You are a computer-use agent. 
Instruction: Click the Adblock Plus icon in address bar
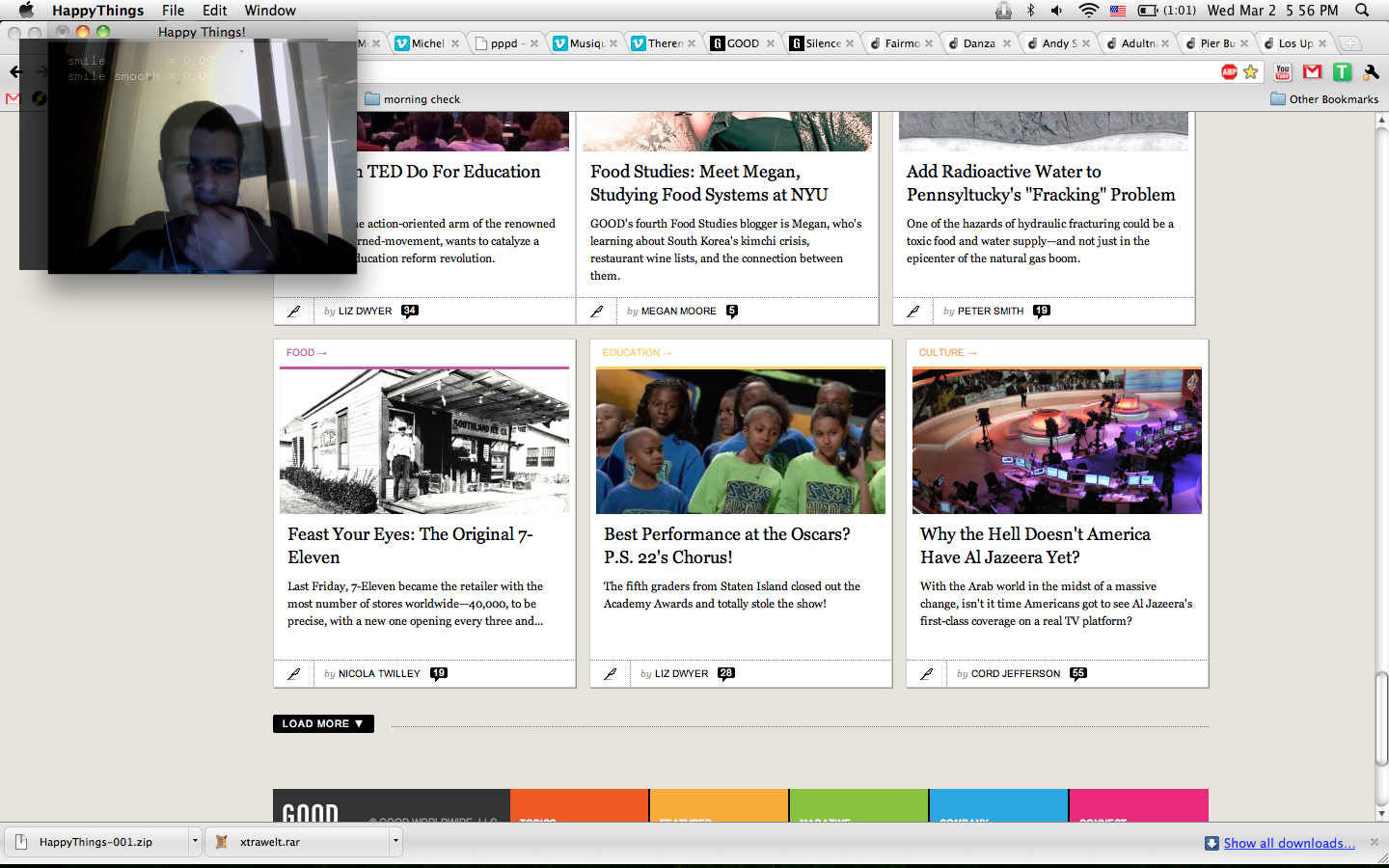[x=1229, y=72]
